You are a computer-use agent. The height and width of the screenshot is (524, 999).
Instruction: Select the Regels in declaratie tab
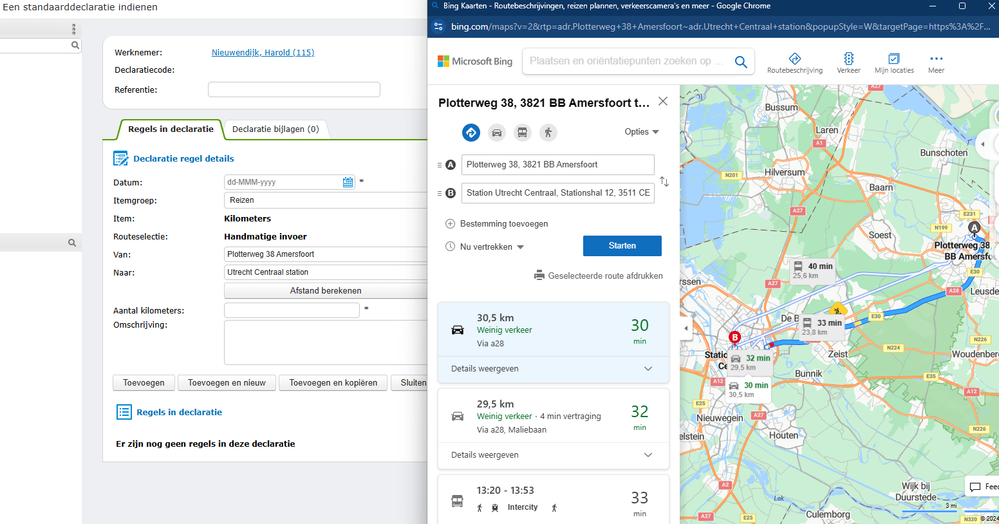tap(169, 129)
